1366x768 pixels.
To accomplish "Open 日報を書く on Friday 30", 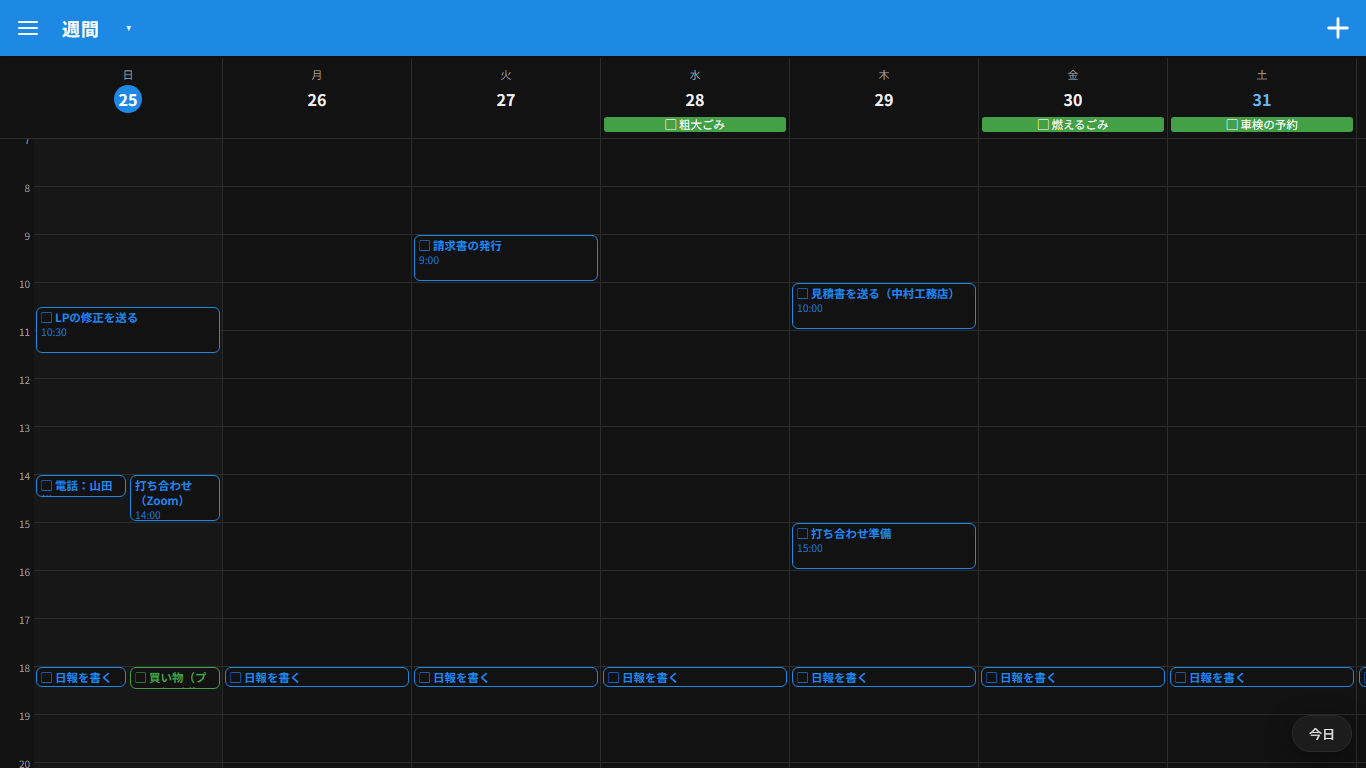I will pyautogui.click(x=1073, y=677).
